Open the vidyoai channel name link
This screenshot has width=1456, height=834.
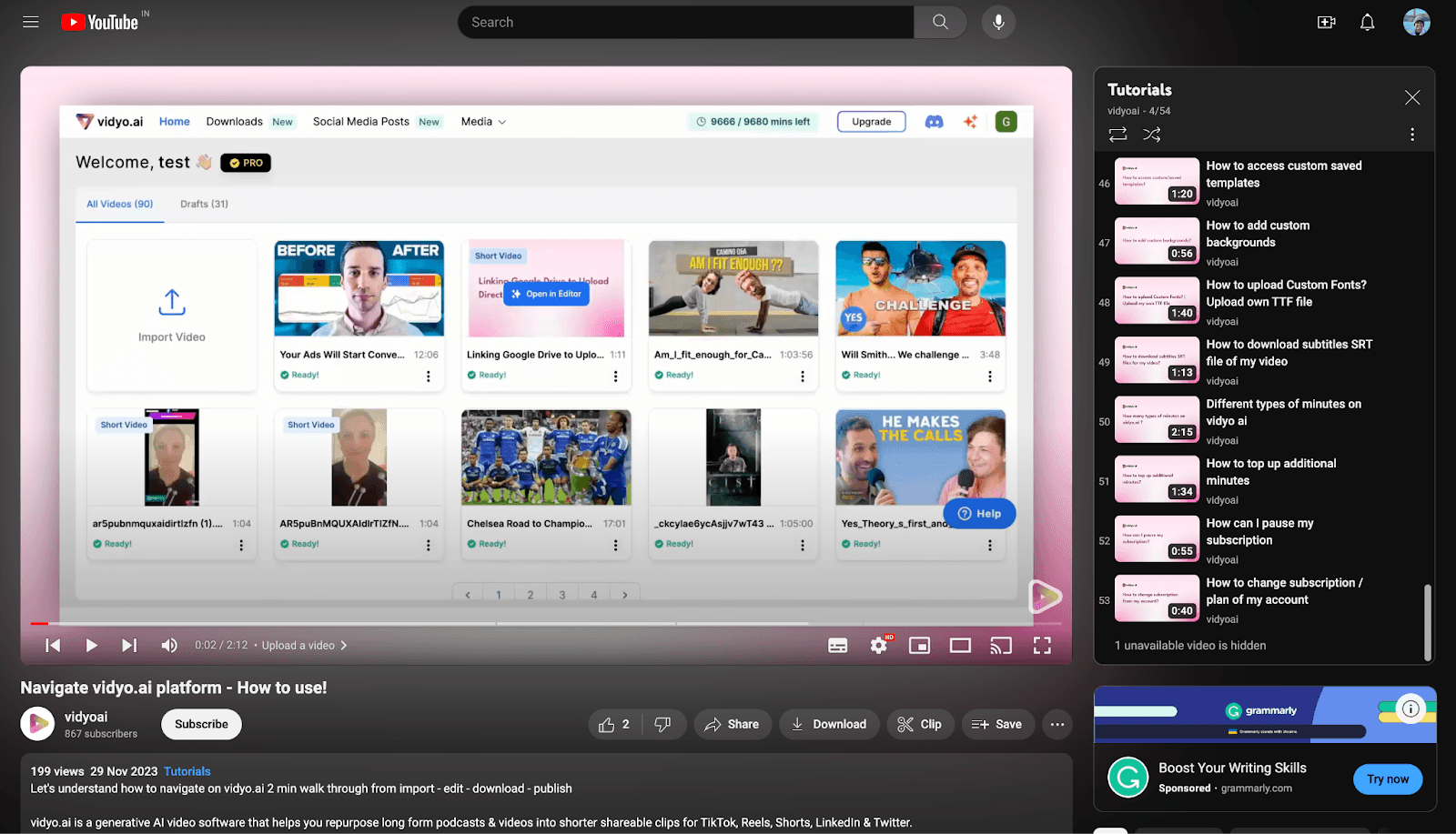click(x=86, y=717)
